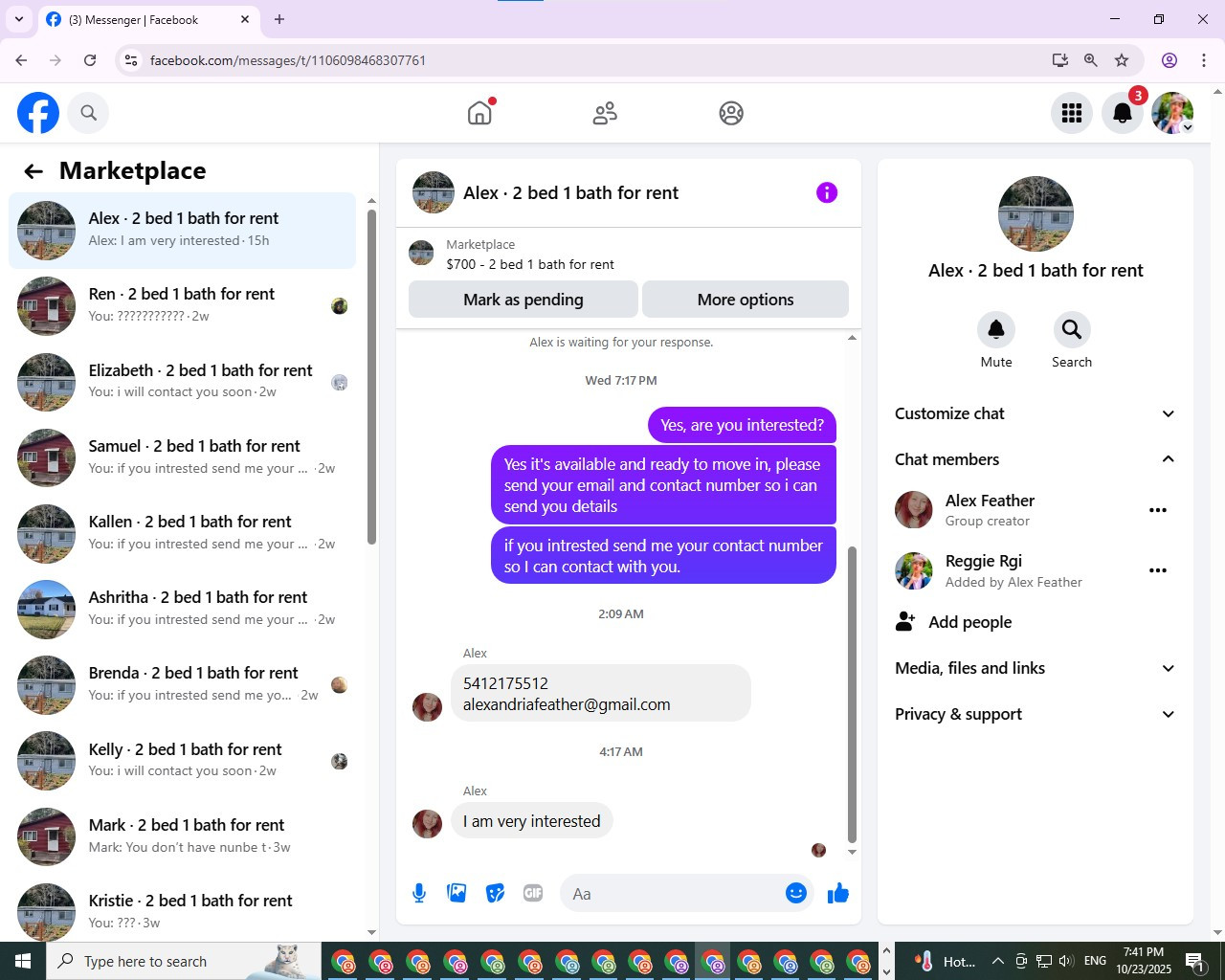Open the Windows Start button
Screen dimensions: 1225x980
[x=23, y=961]
